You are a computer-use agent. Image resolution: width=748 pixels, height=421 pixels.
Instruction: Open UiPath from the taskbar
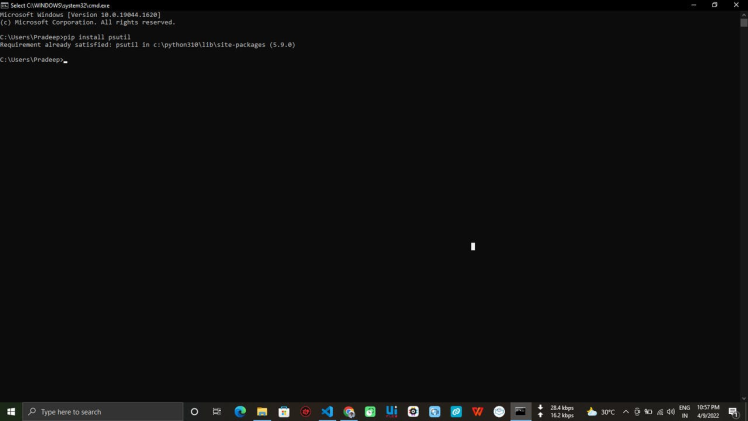(392, 412)
